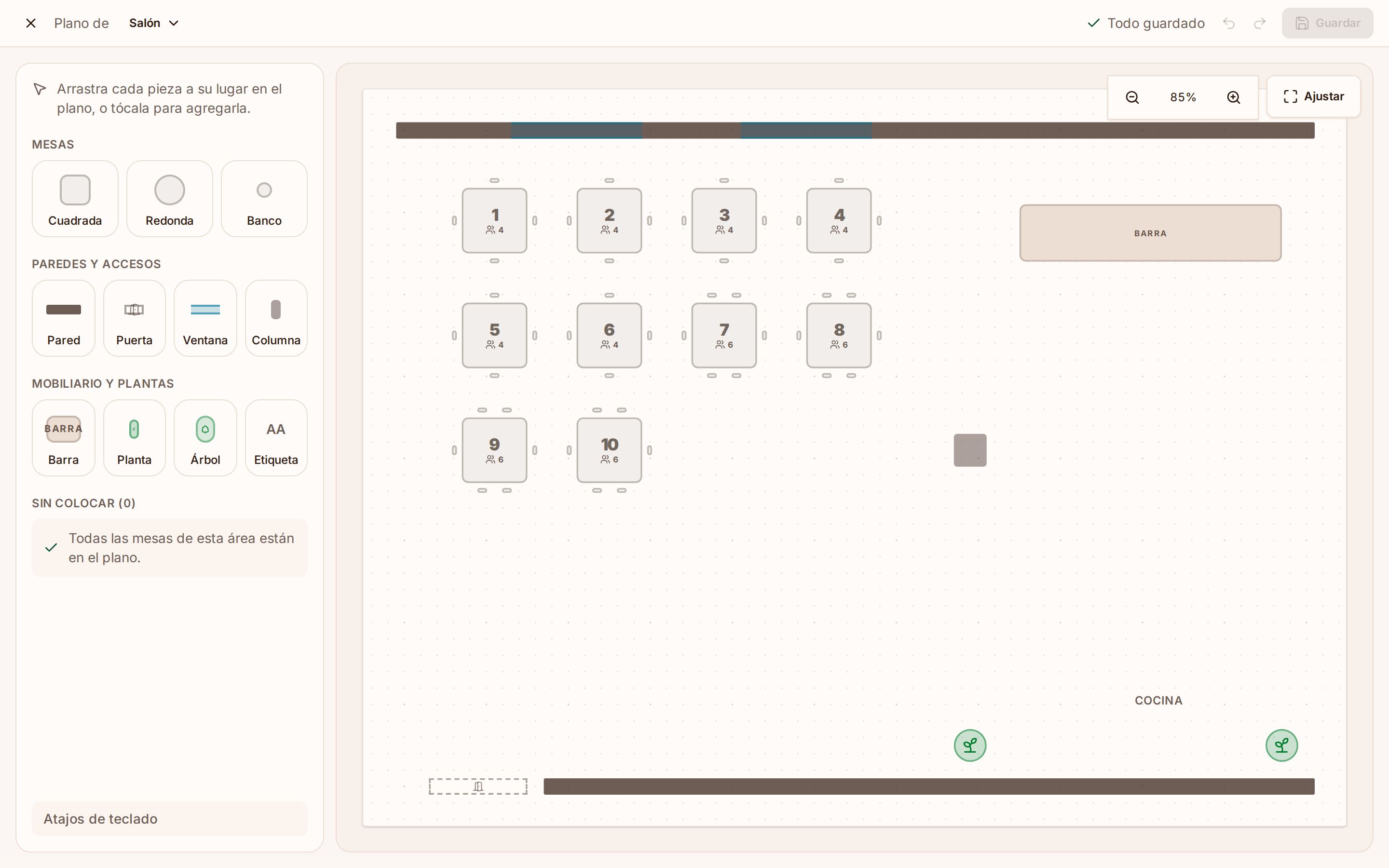1389x868 pixels.
Task: Add an Árbol tree piece
Action: coord(205,438)
